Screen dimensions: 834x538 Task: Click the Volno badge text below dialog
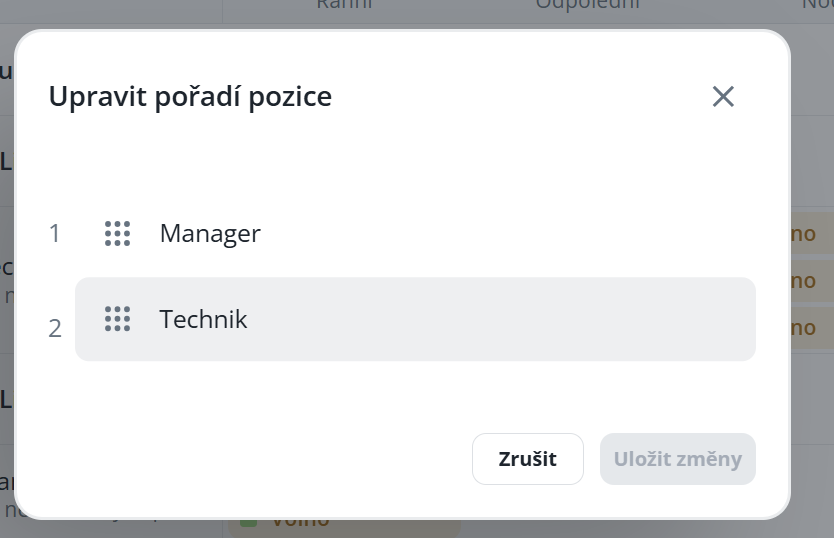point(300,523)
